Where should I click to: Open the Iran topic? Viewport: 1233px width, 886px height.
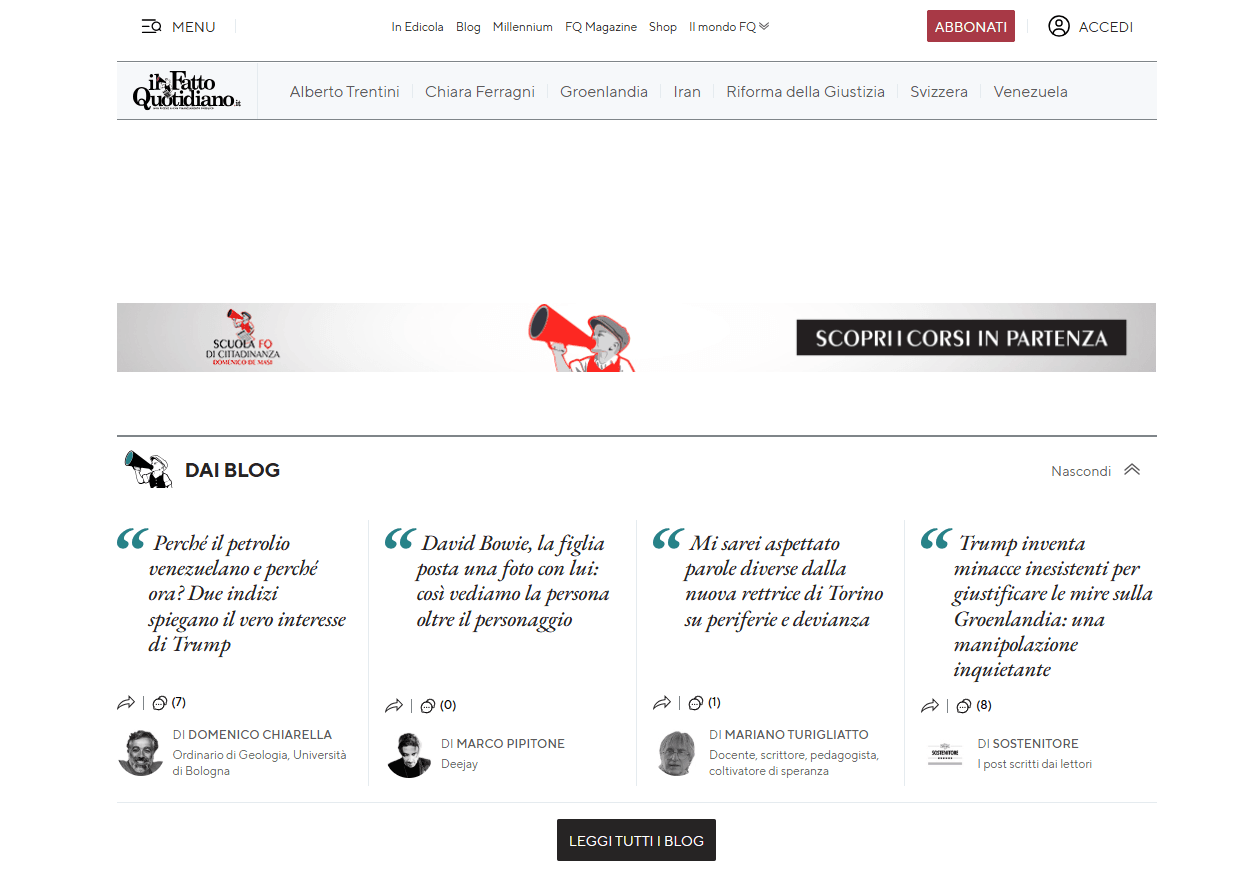click(687, 91)
